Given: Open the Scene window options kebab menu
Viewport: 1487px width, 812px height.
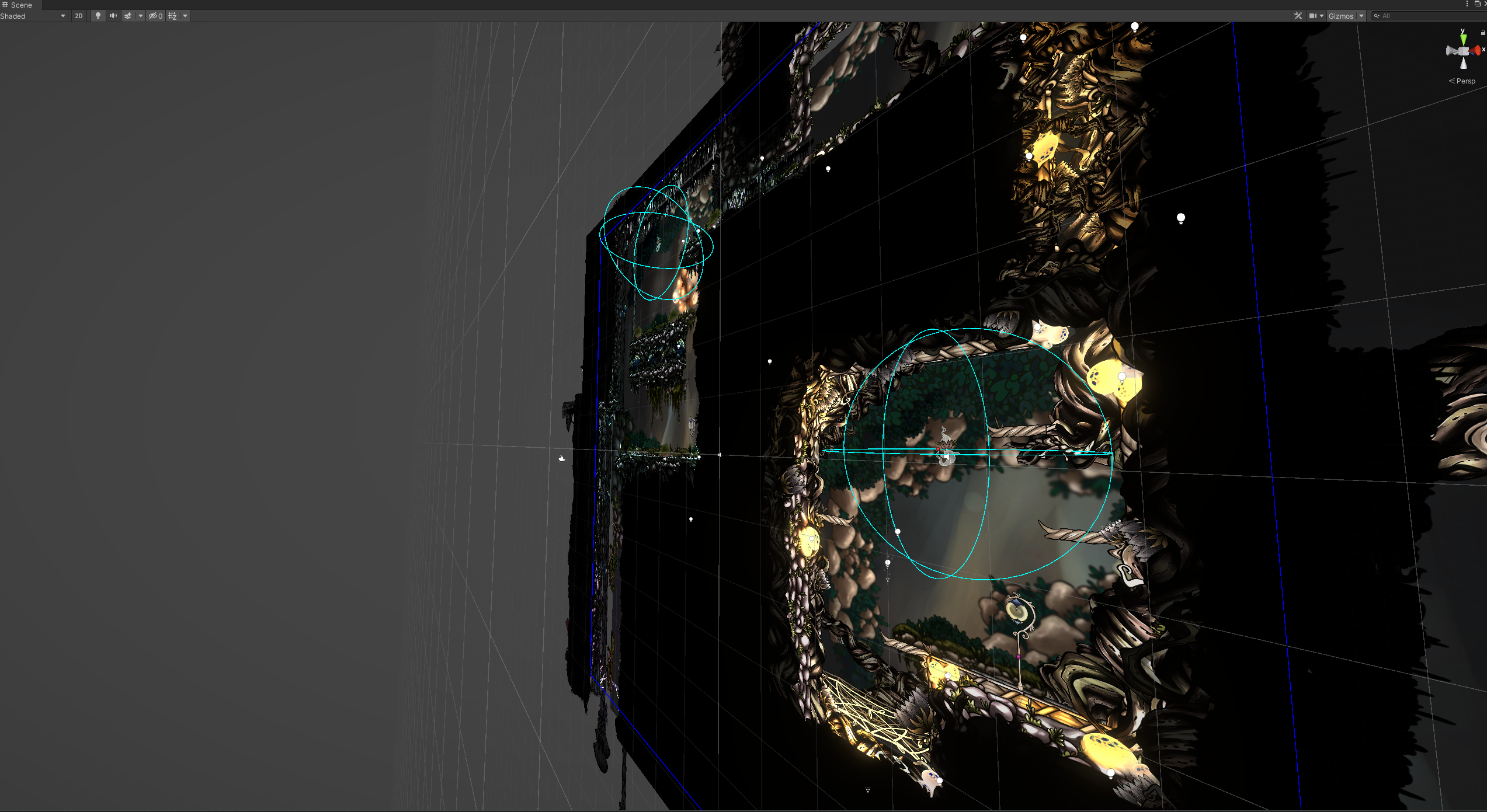Looking at the screenshot, I should [1467, 4].
